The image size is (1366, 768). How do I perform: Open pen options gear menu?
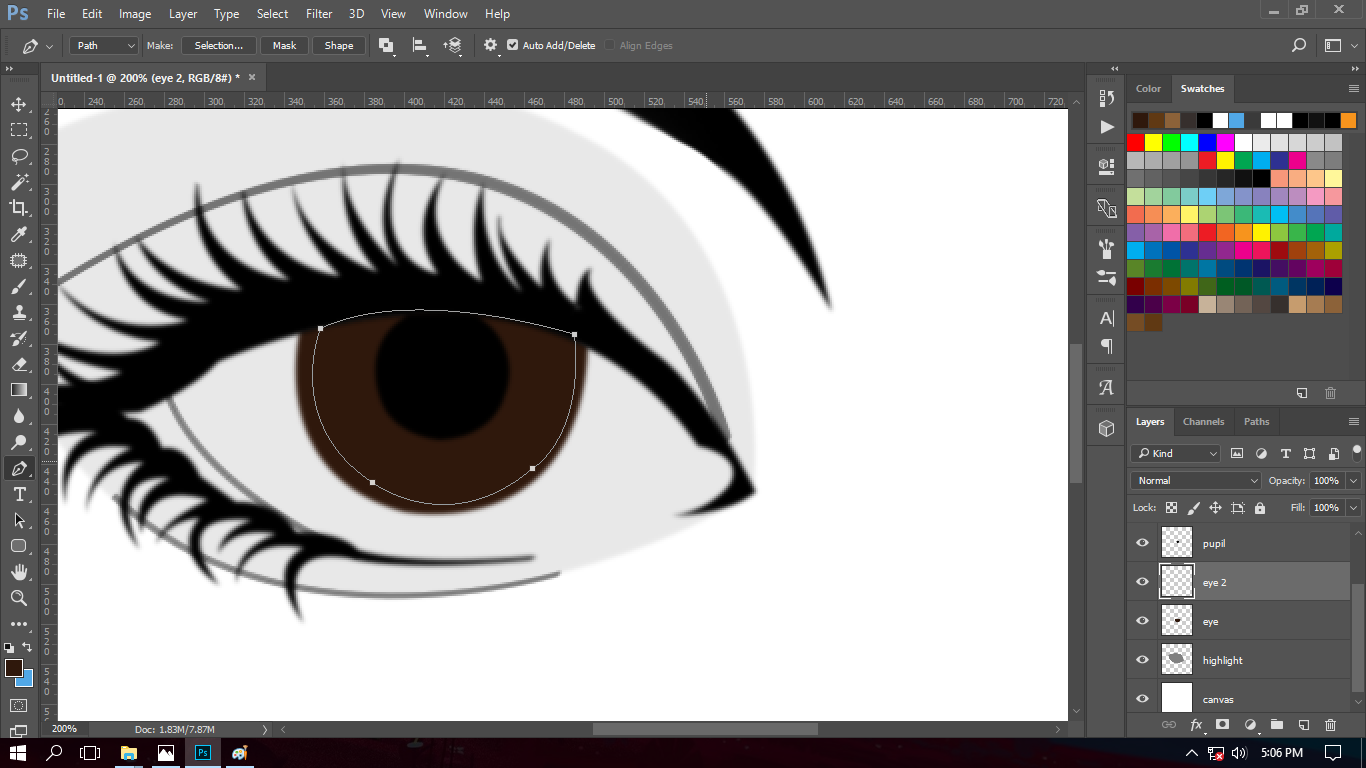tap(491, 45)
